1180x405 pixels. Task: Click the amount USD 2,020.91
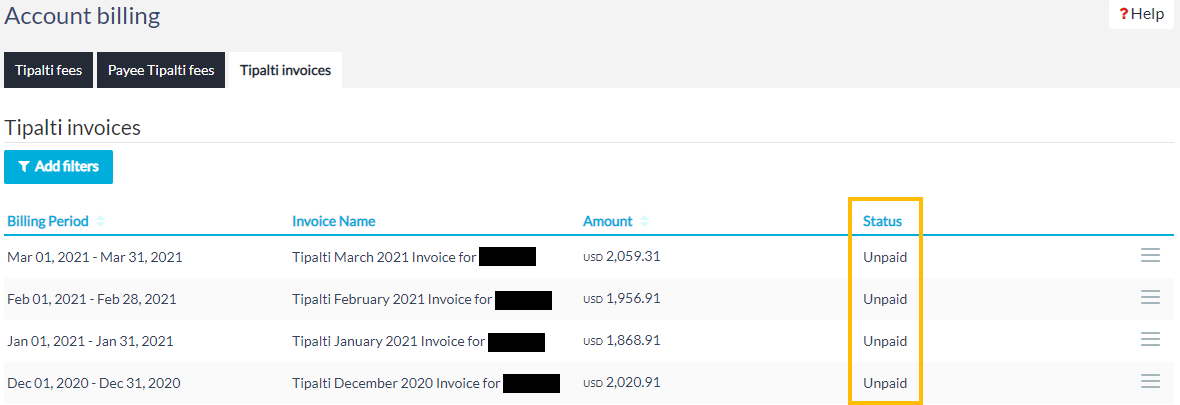[x=622, y=382]
